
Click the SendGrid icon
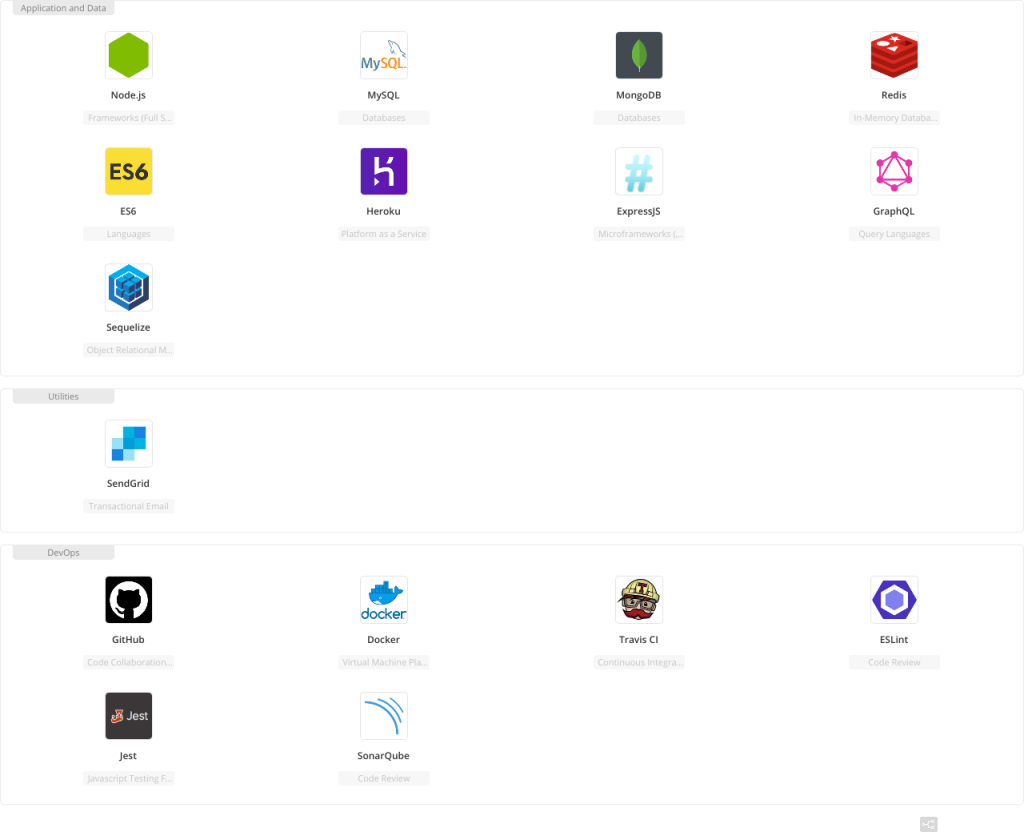[x=128, y=443]
